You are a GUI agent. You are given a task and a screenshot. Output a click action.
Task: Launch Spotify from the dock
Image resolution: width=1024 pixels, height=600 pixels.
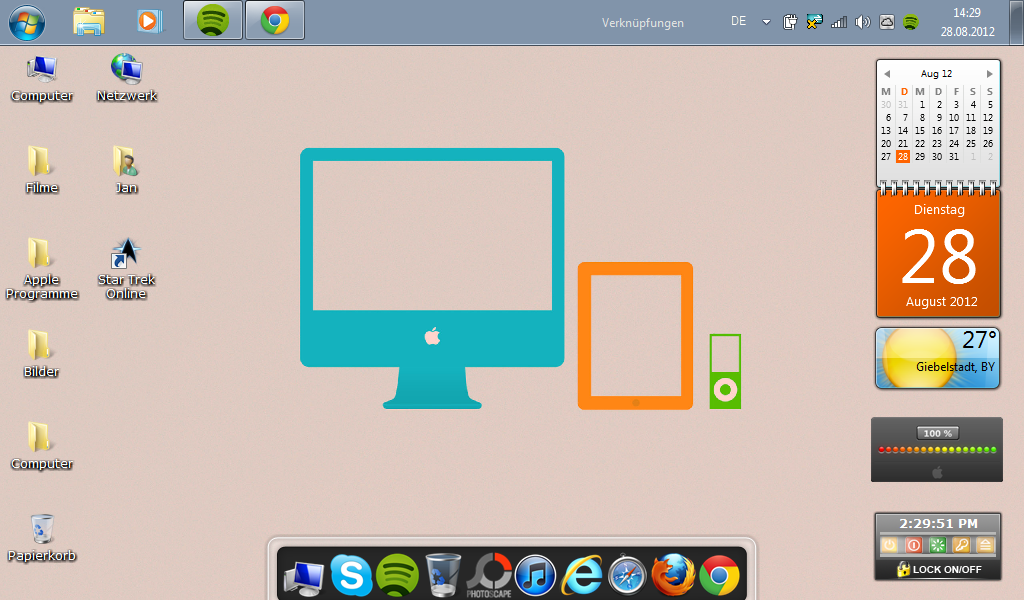tap(397, 575)
